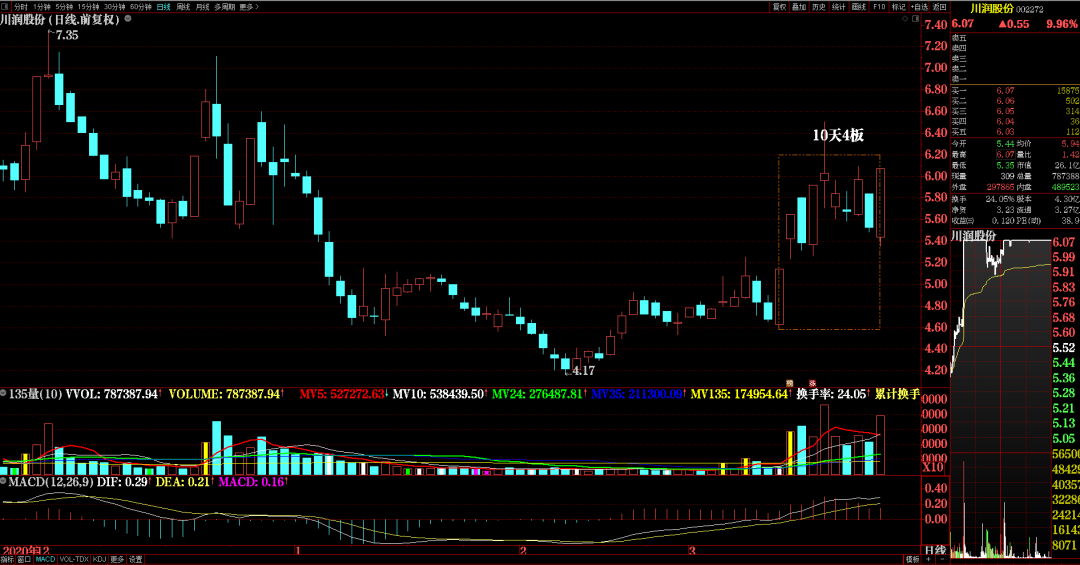Click the 川润股份 label on the mini intraday chart

click(974, 236)
